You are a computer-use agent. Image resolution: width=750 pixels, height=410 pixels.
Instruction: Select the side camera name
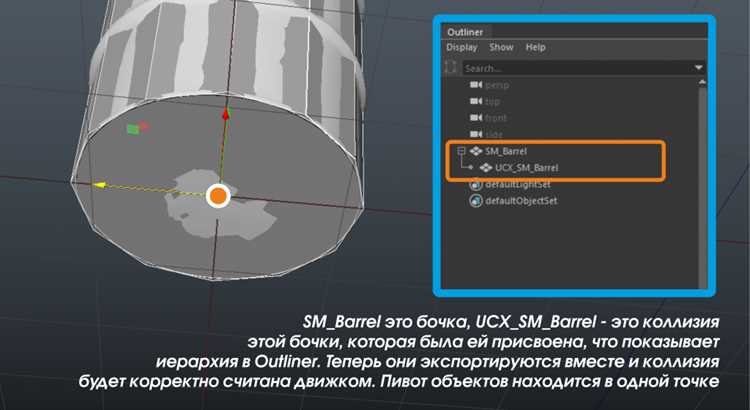(x=494, y=134)
